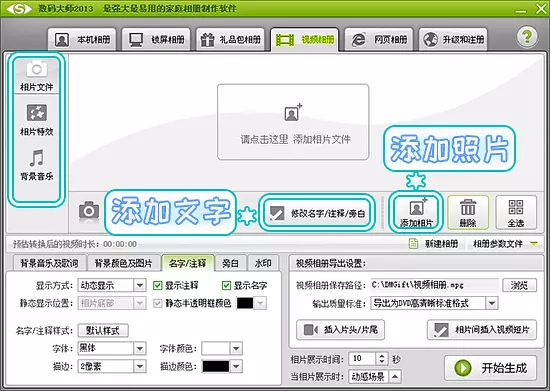This screenshot has width=550, height=391.
Task: Click the 请点击这里 添加相片文件 text
Action: coord(295,139)
